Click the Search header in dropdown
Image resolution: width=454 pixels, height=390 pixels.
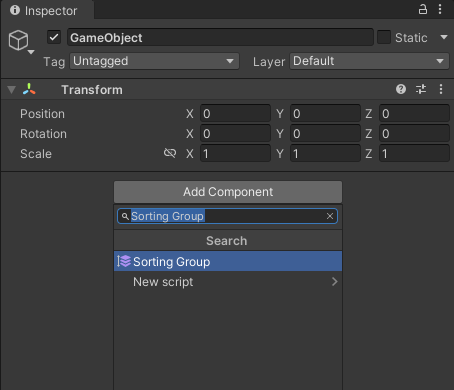(228, 241)
